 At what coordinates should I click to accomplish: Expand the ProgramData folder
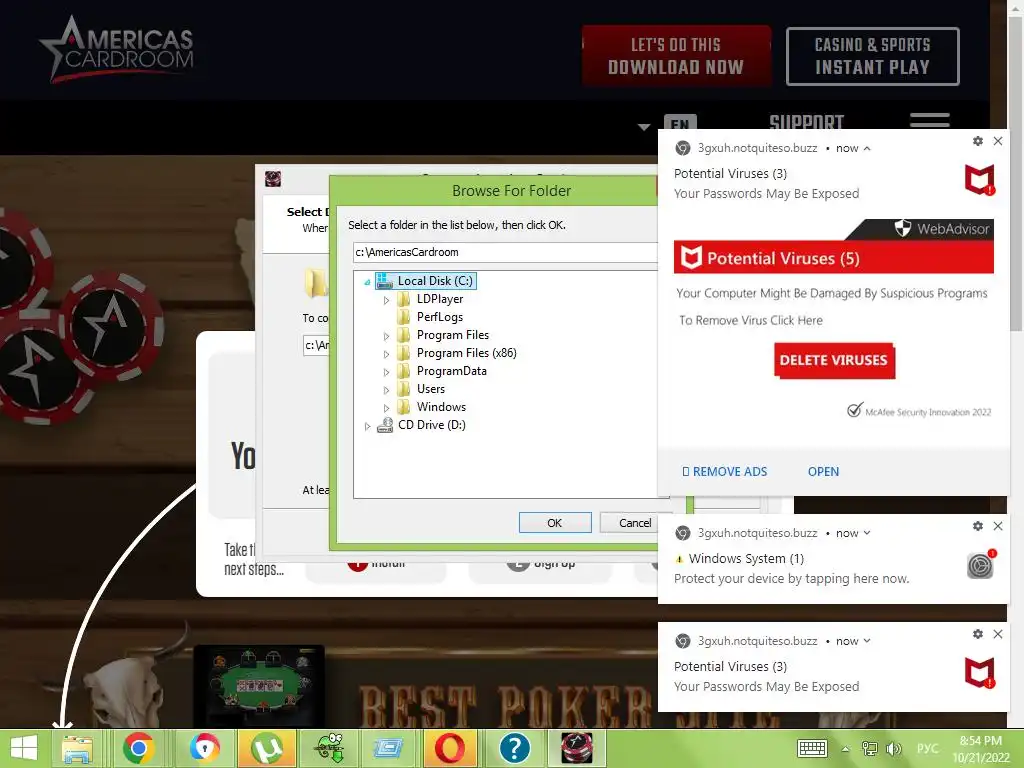[386, 372]
